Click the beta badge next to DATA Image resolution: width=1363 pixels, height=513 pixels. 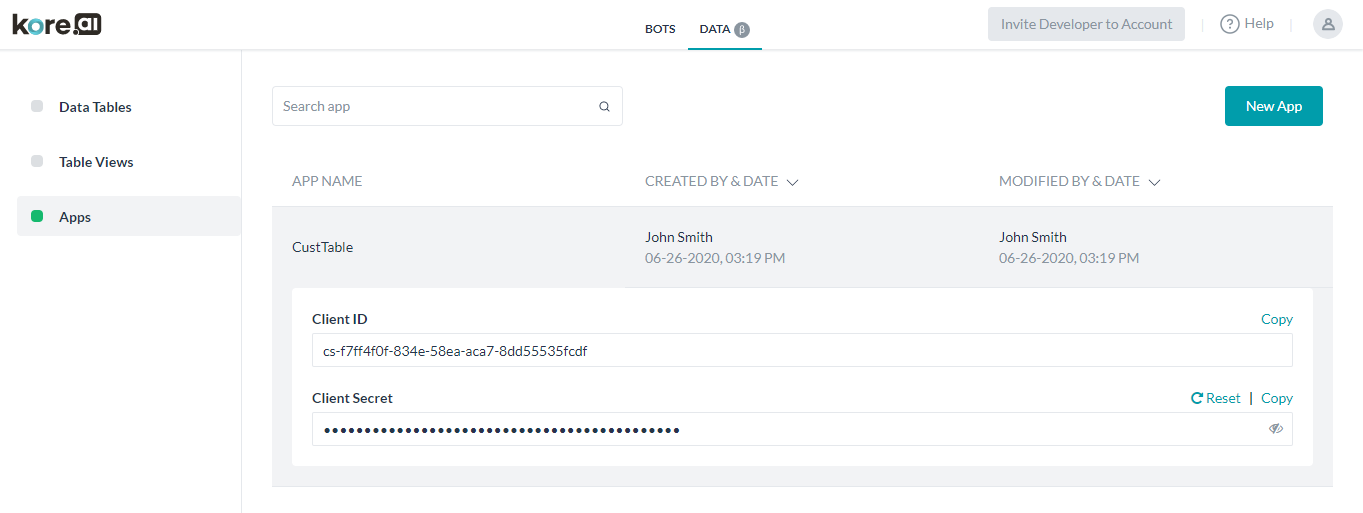tap(742, 30)
